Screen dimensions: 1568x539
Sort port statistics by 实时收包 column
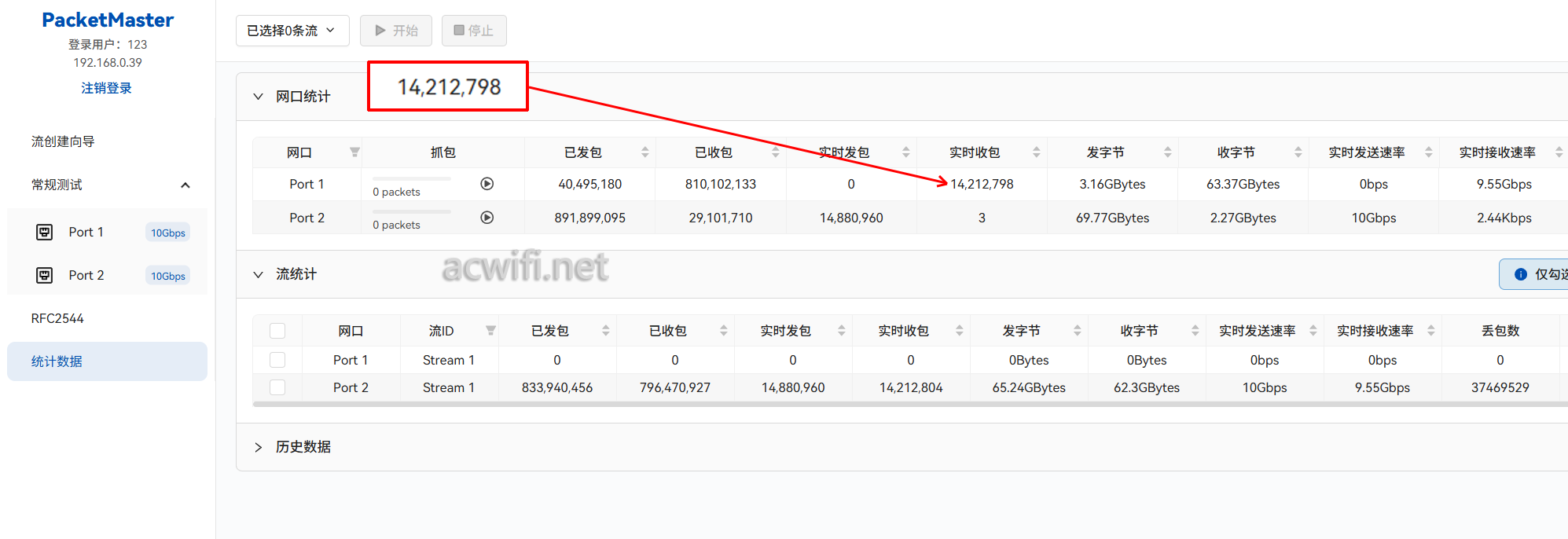click(1036, 152)
